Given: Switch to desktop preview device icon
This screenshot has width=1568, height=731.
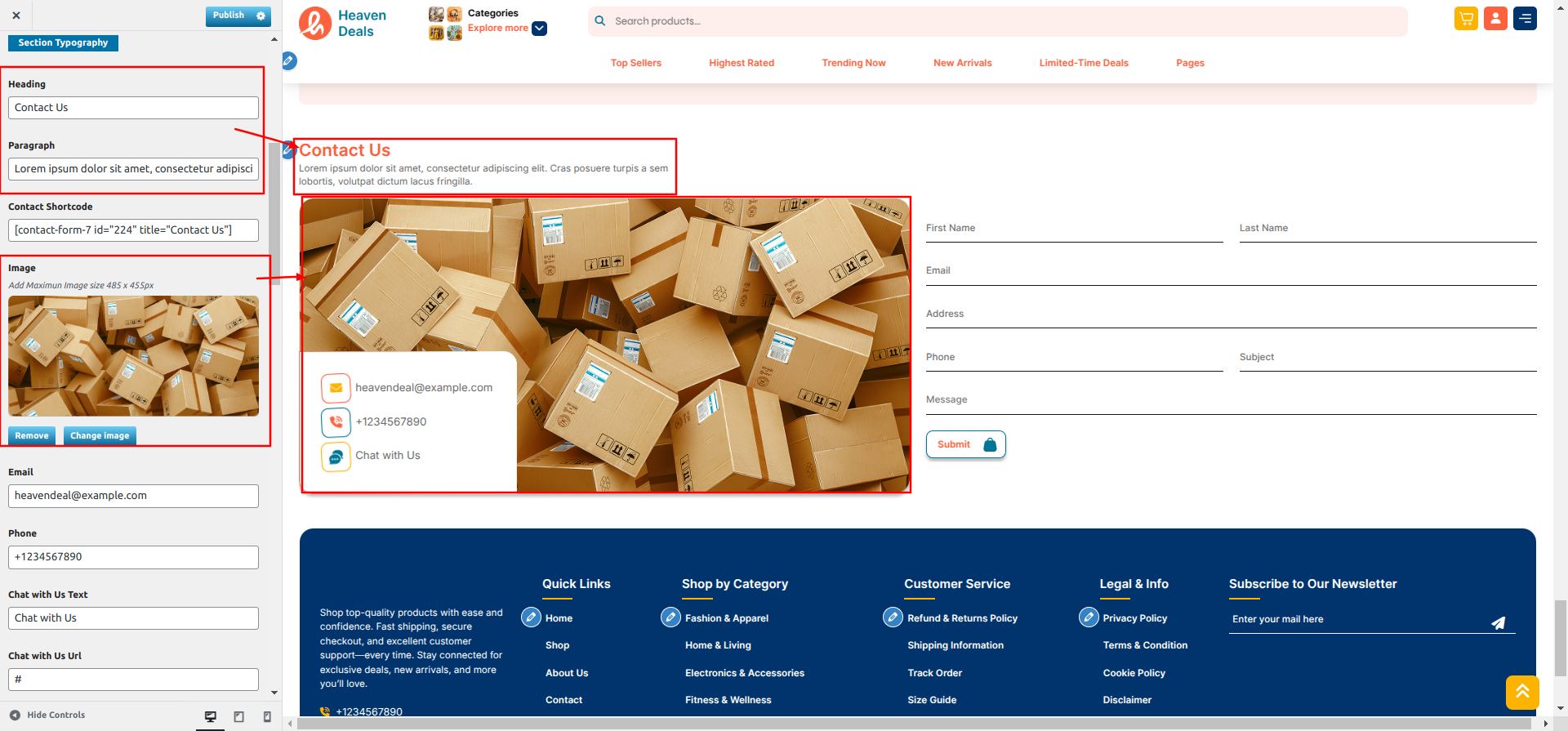Looking at the screenshot, I should (x=211, y=716).
